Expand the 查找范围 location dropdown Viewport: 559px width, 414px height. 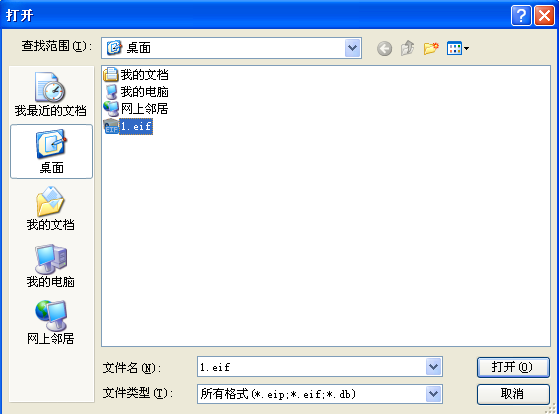(353, 48)
